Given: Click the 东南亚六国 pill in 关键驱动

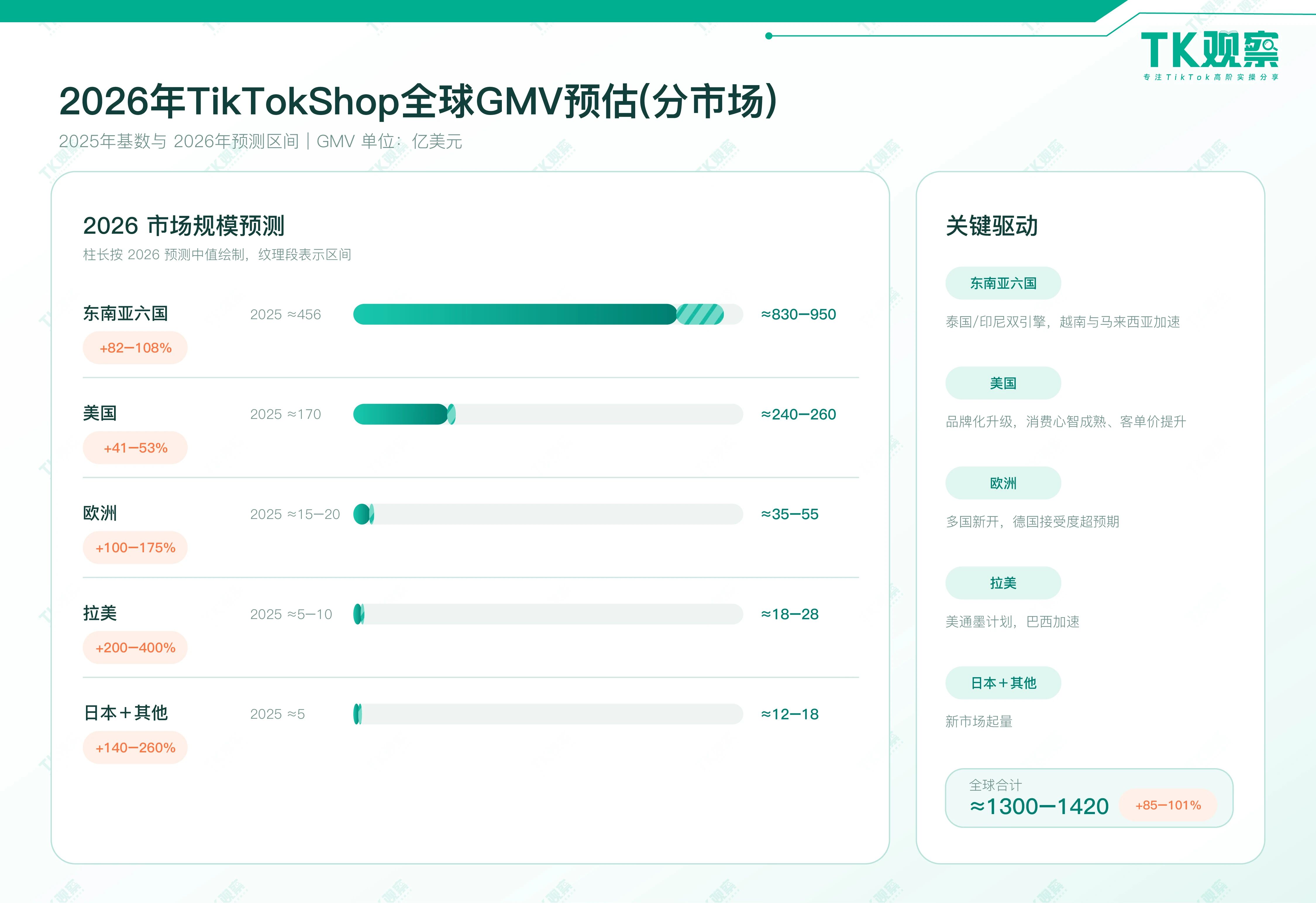Looking at the screenshot, I should (x=1003, y=283).
